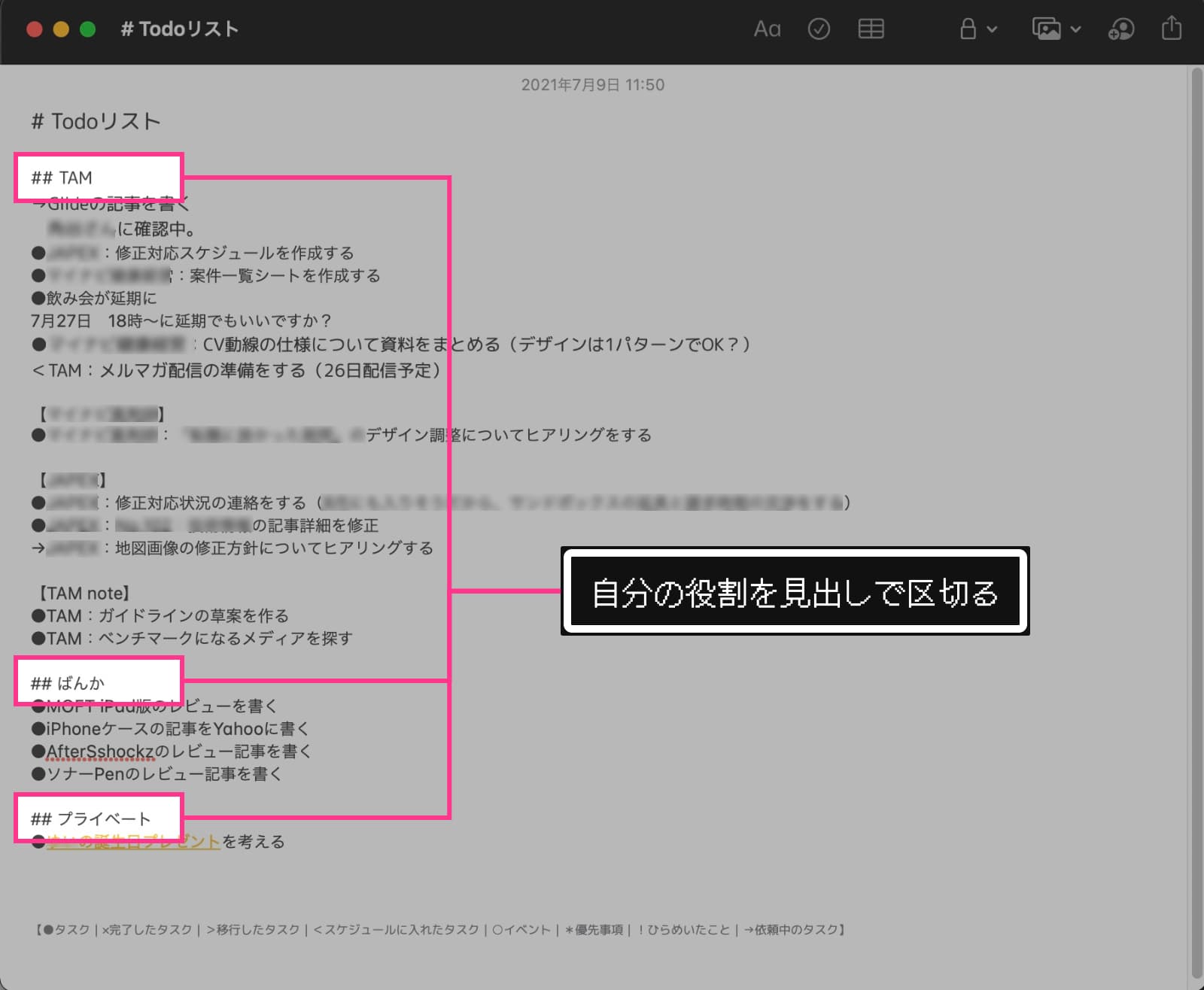Insert a table using the table icon
The width and height of the screenshot is (1204, 990).
pos(871,29)
